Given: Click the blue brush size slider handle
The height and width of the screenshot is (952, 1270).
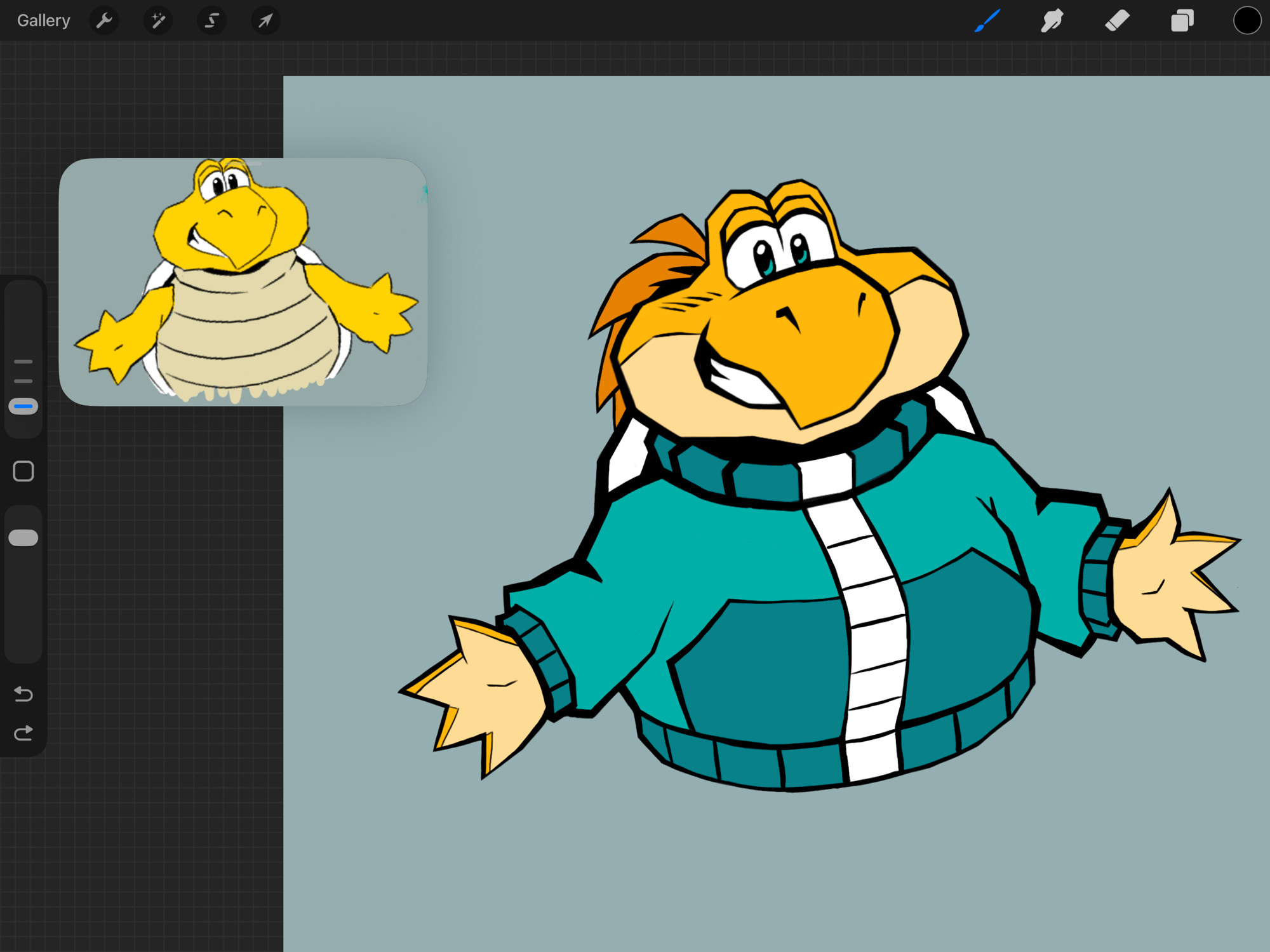Looking at the screenshot, I should pos(23,406).
